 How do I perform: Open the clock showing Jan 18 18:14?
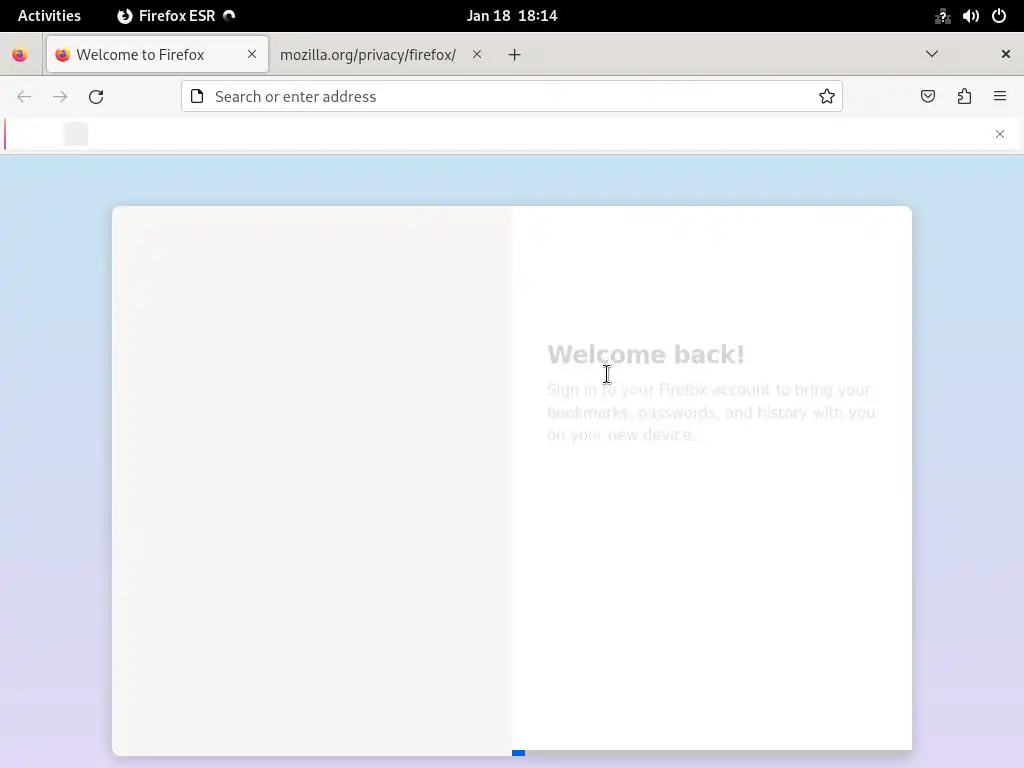pos(512,16)
